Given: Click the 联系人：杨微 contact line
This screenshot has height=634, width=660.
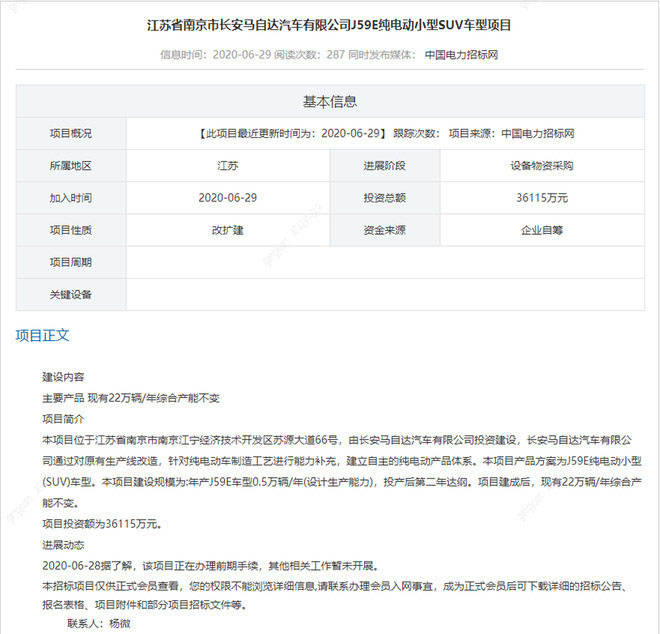Looking at the screenshot, I should point(98,623).
